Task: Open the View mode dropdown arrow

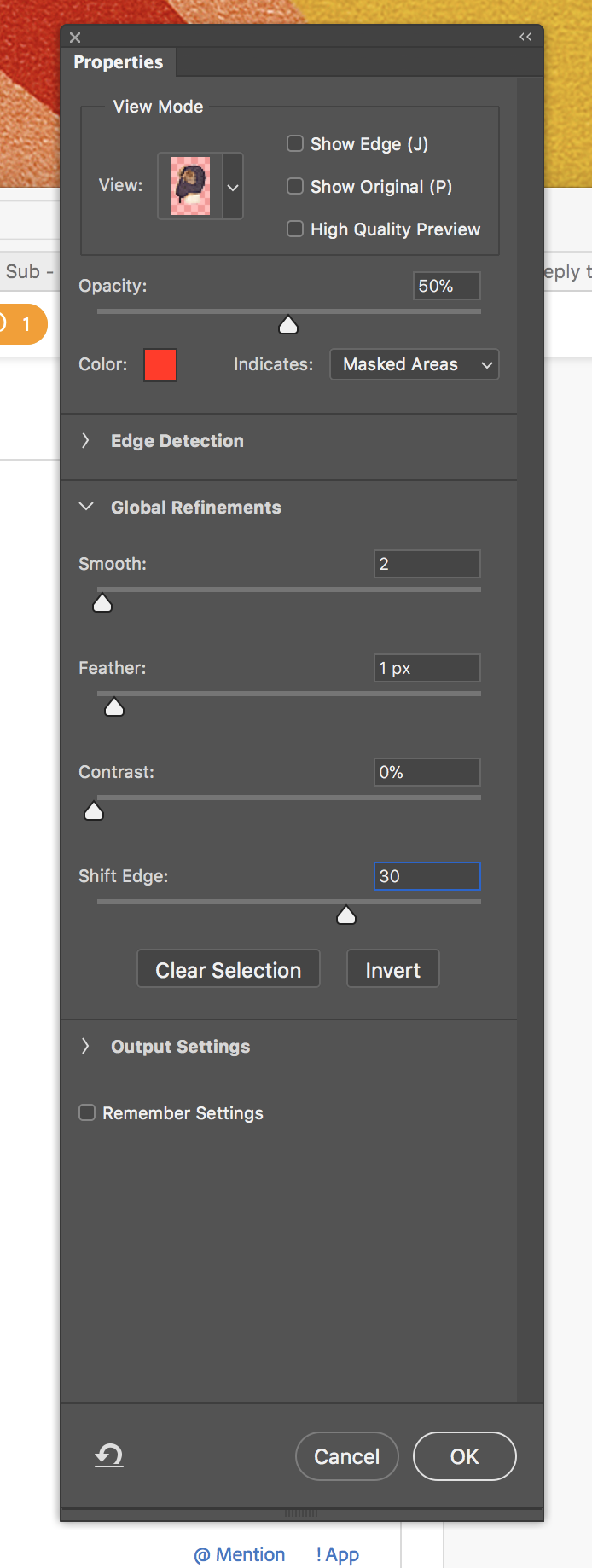Action: click(233, 187)
